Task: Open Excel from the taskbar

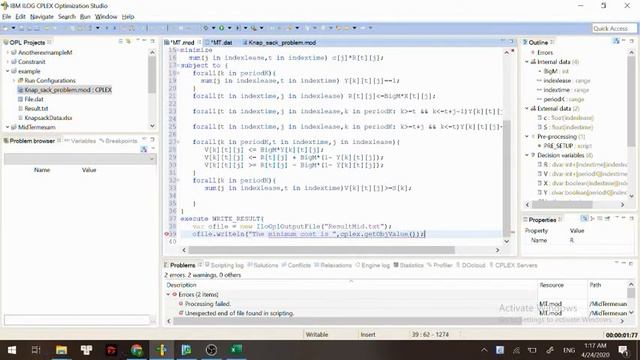Action: (236, 350)
